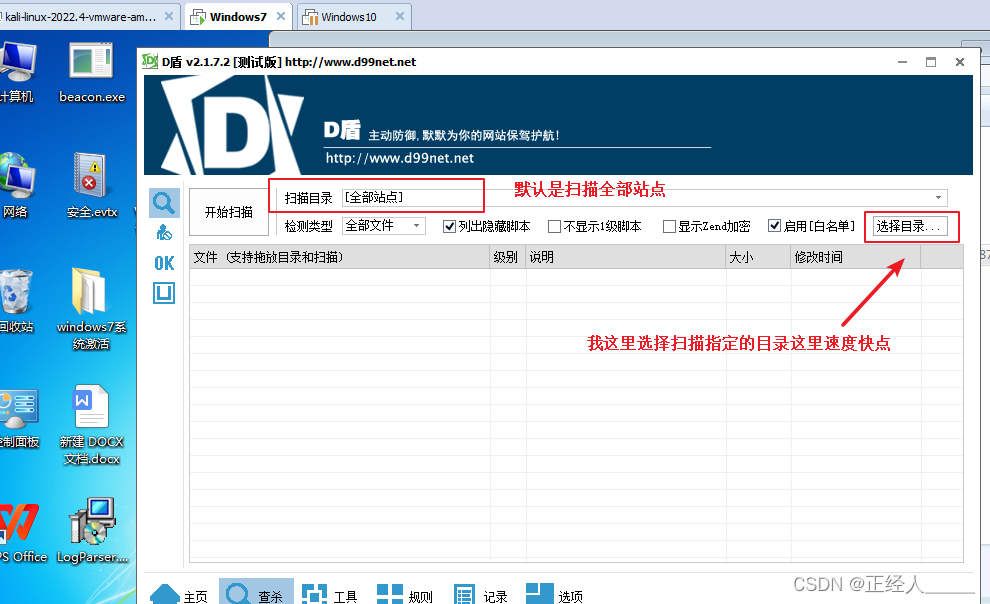
Task: Click the person-lock icon in sidebar
Action: coord(164,233)
